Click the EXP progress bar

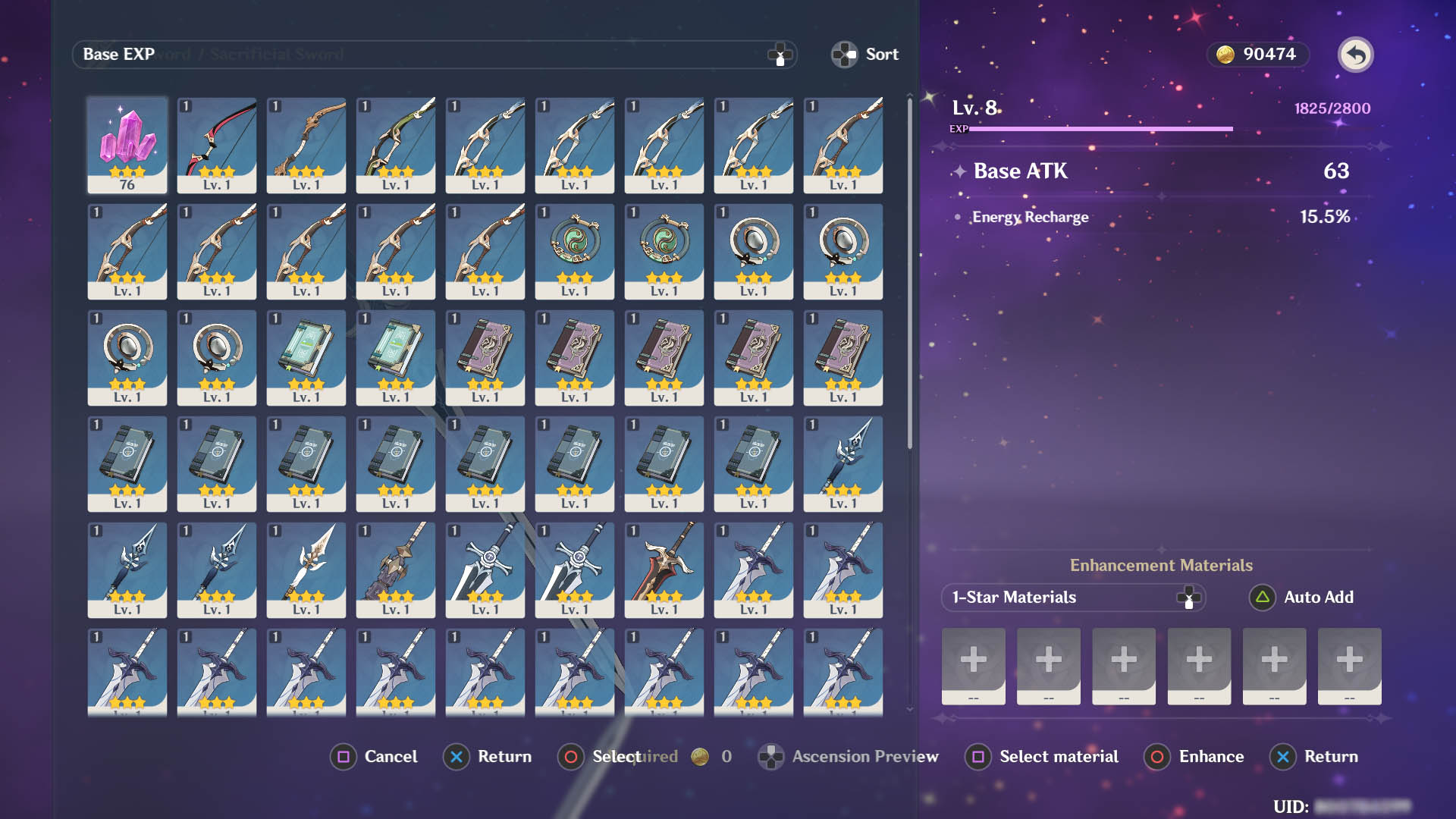1100,129
